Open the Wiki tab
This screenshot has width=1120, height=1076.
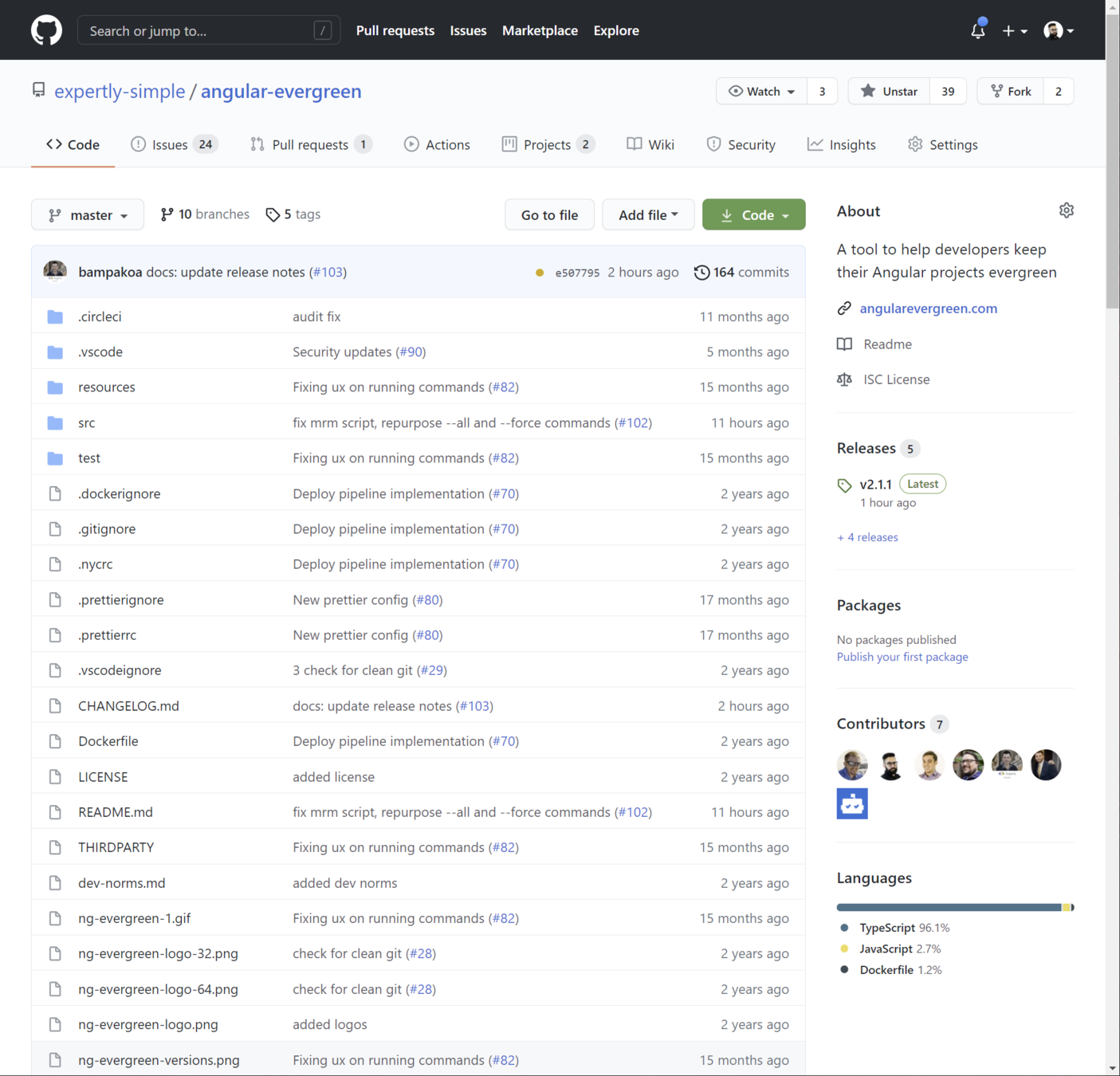pos(650,144)
